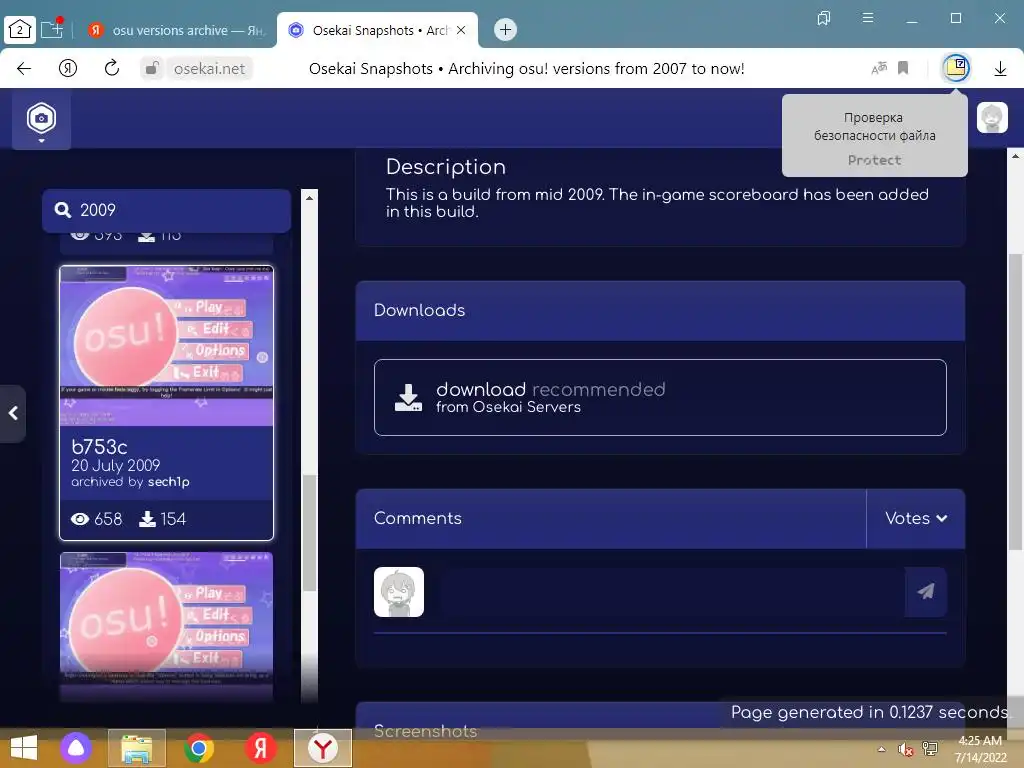
Task: Click the muted speaker volume tray icon
Action: [x=905, y=749]
